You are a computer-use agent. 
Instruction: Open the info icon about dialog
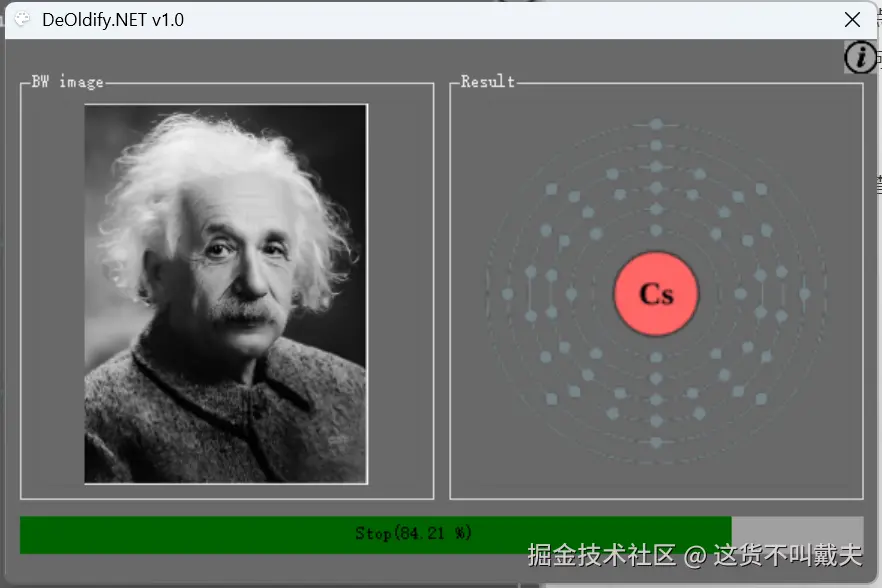click(861, 57)
